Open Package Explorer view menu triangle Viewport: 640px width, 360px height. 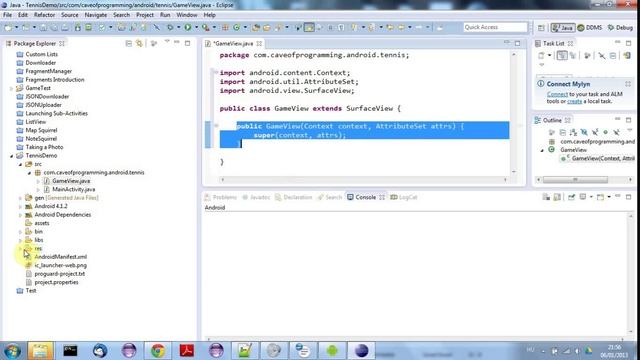[x=167, y=42]
